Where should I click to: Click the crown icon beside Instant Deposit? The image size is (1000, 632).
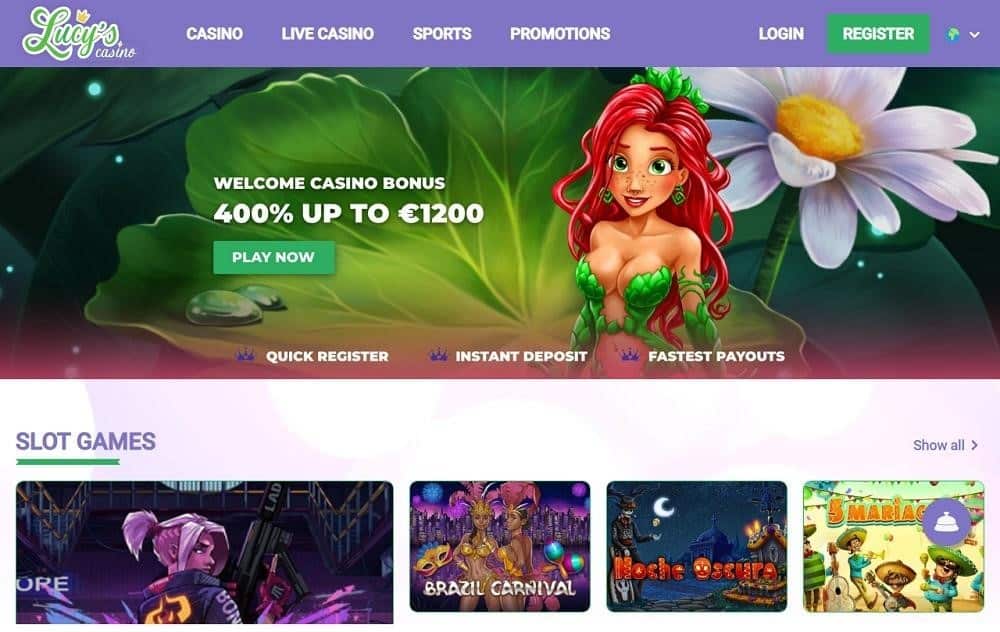coord(438,356)
